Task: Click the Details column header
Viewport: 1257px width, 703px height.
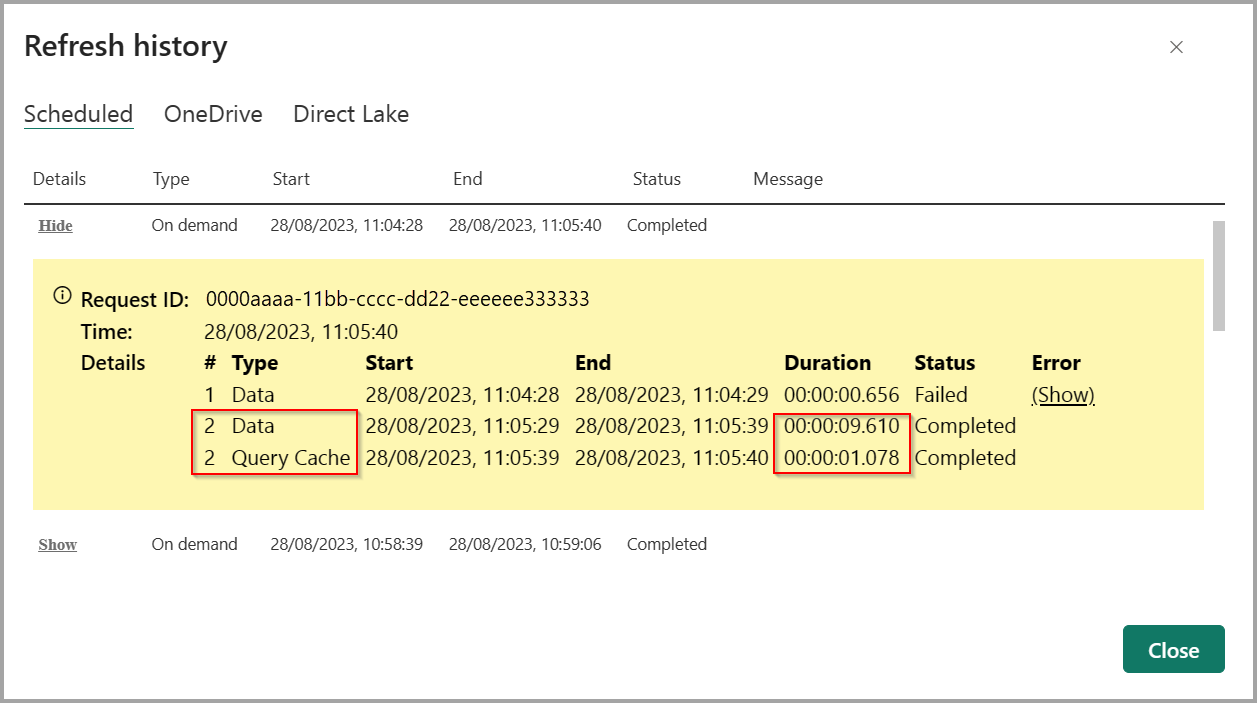Action: (59, 178)
